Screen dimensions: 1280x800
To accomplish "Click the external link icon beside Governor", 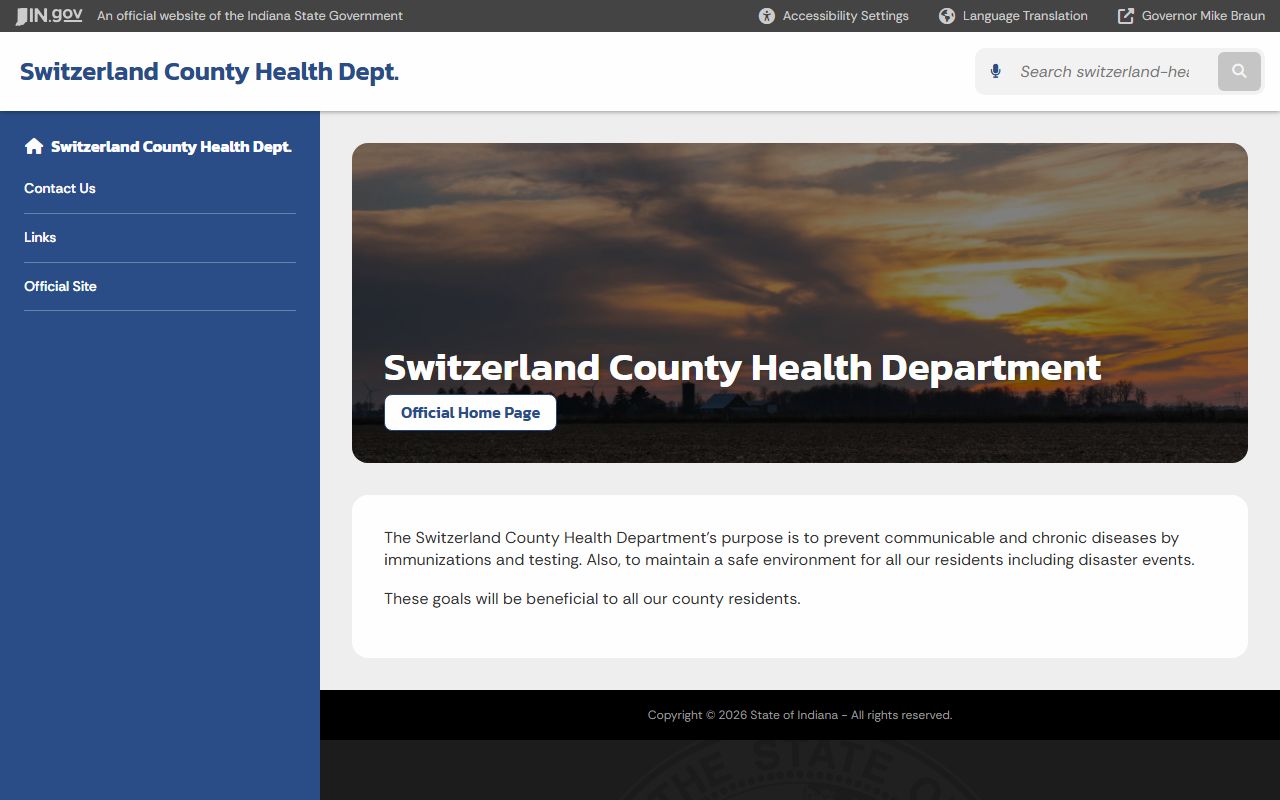I will pos(1126,16).
